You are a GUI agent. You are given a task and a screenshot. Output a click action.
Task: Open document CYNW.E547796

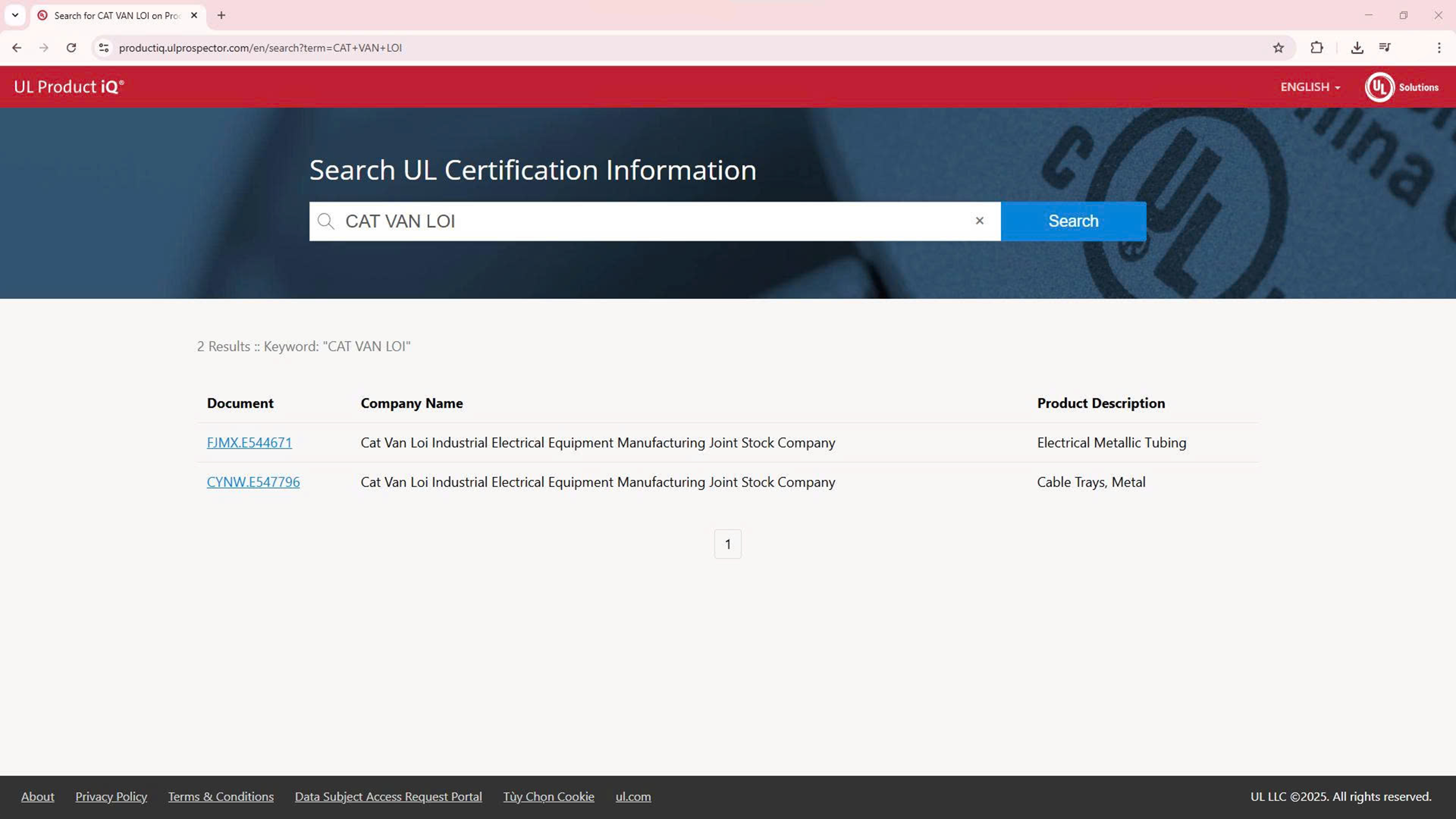(x=253, y=482)
